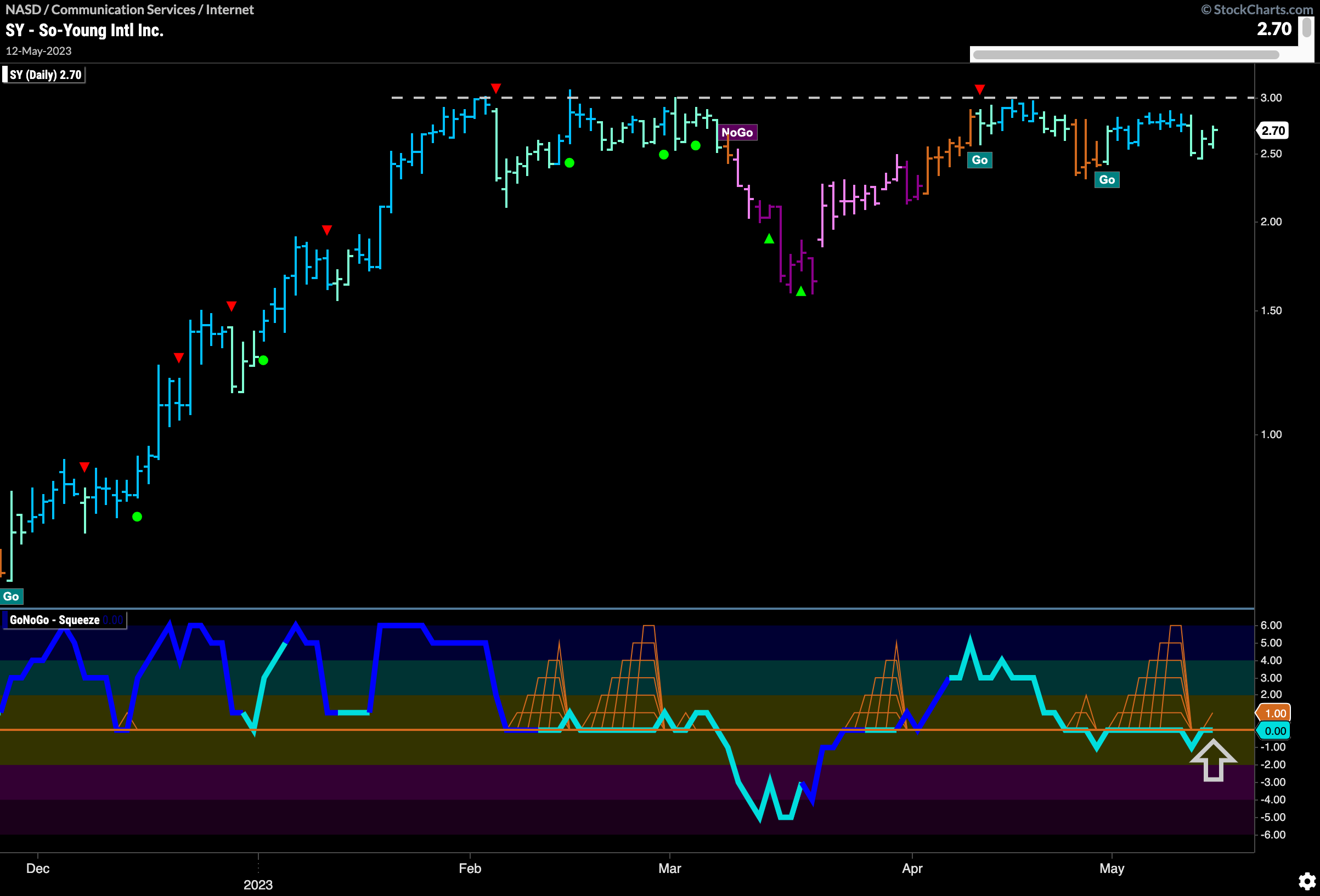This screenshot has height=896, width=1320.
Task: Click the white 2.70 last-price tag
Action: 1272,131
